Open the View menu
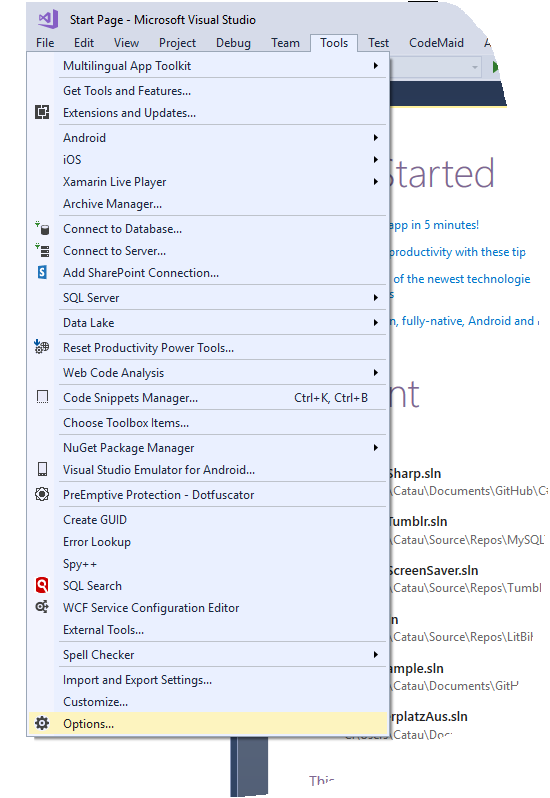This screenshot has height=798, width=550. (126, 43)
